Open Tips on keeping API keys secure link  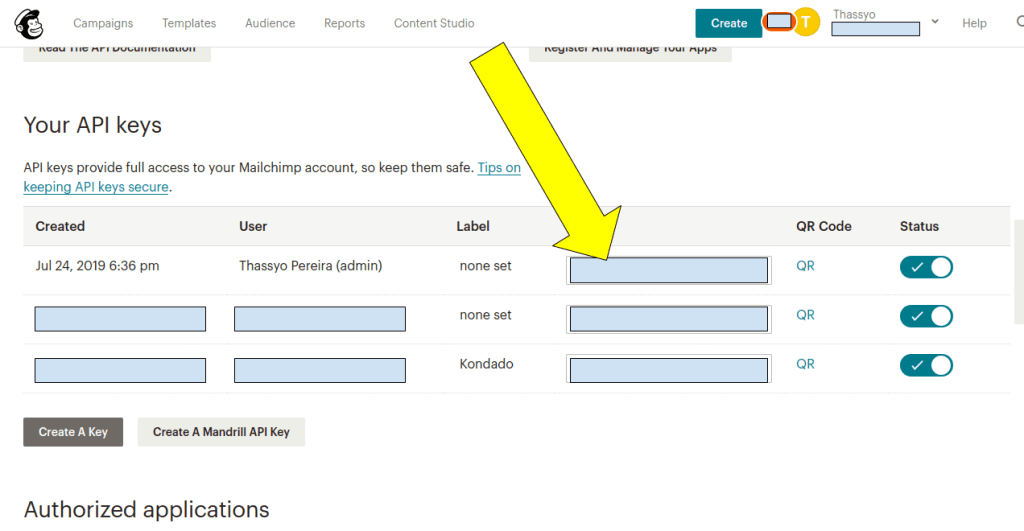(498, 168)
